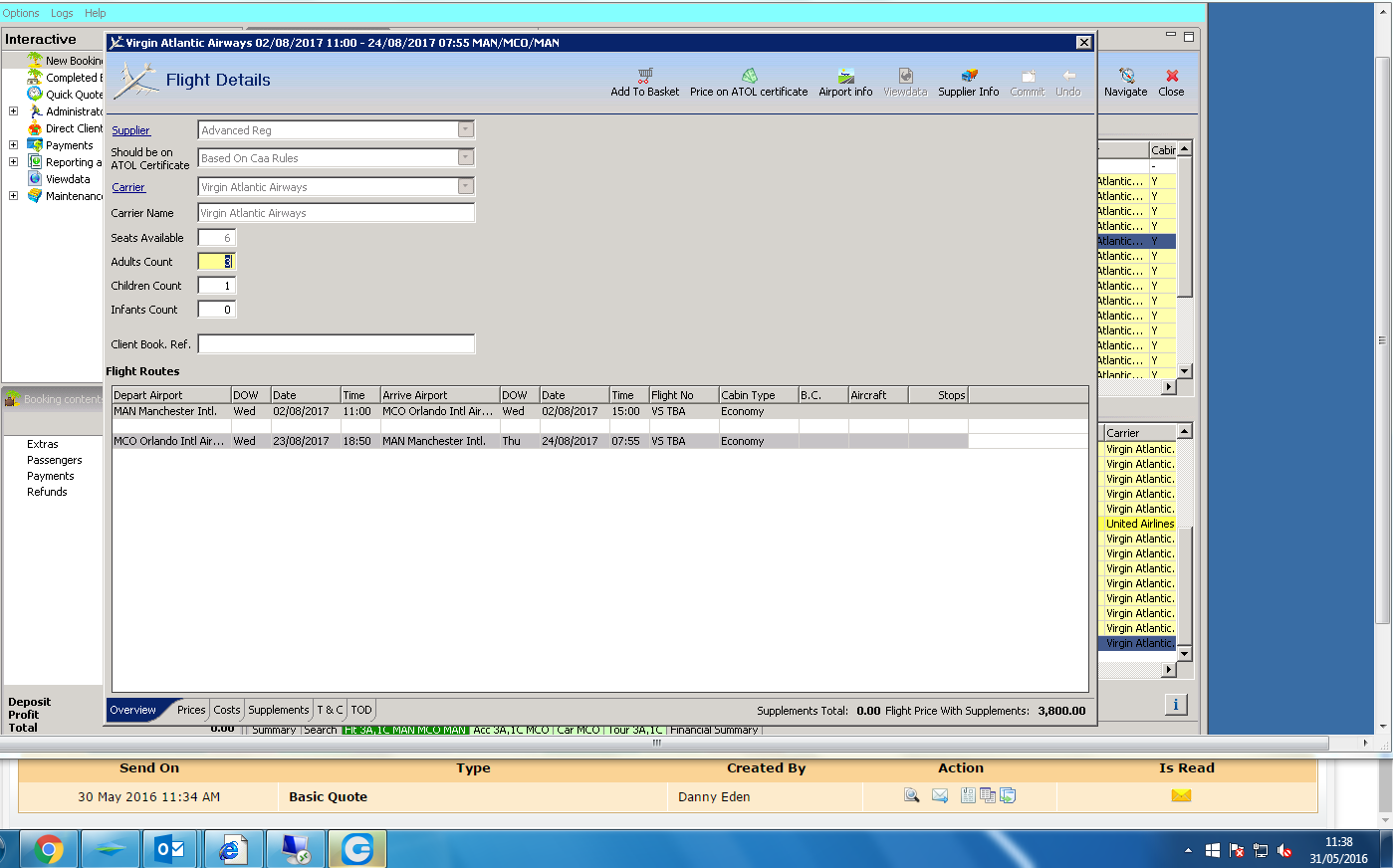The image size is (1393, 868).
Task: Show hidden system tray icons
Action: click(1188, 850)
